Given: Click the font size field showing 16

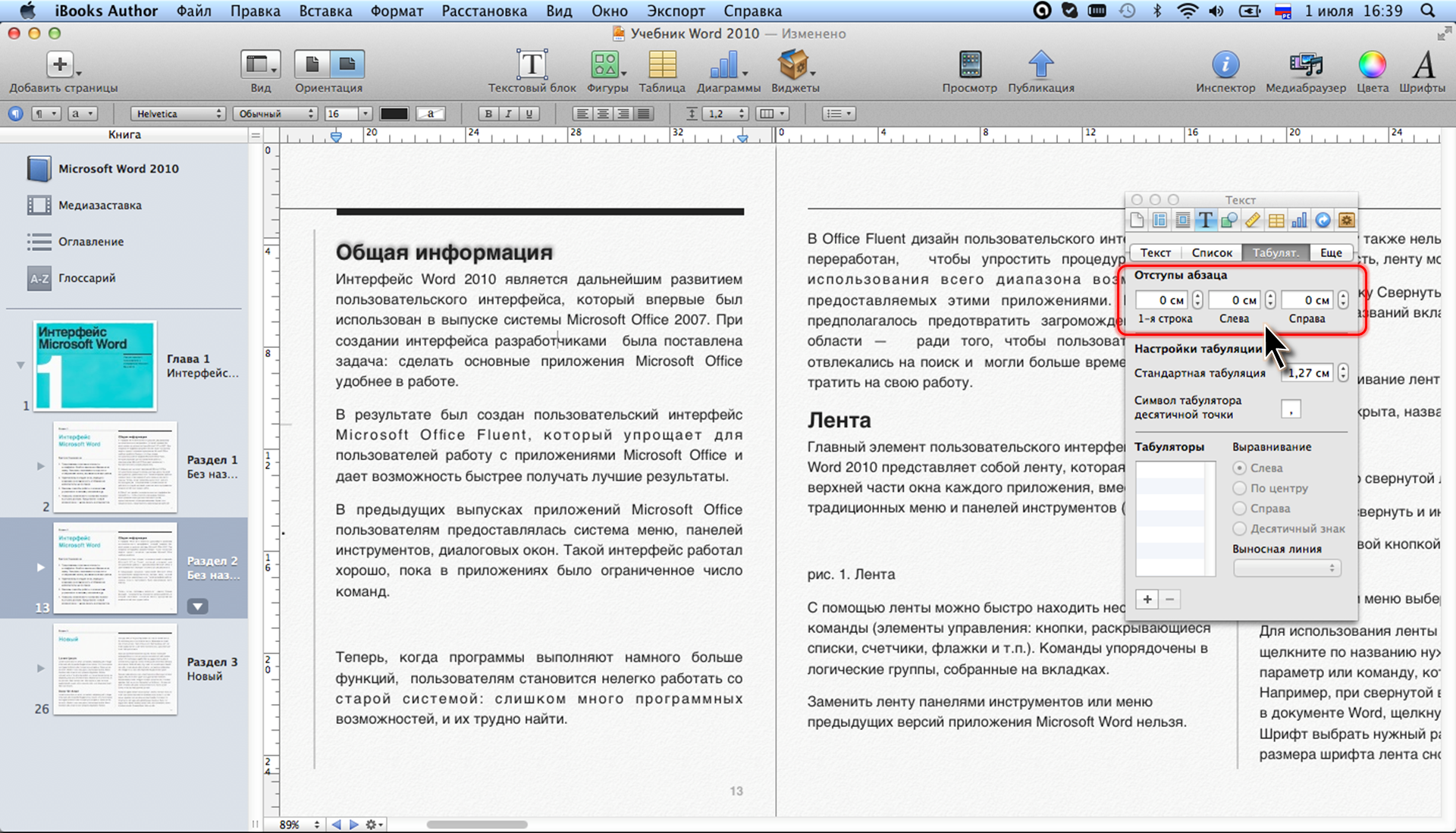Looking at the screenshot, I should pyautogui.click(x=341, y=114).
